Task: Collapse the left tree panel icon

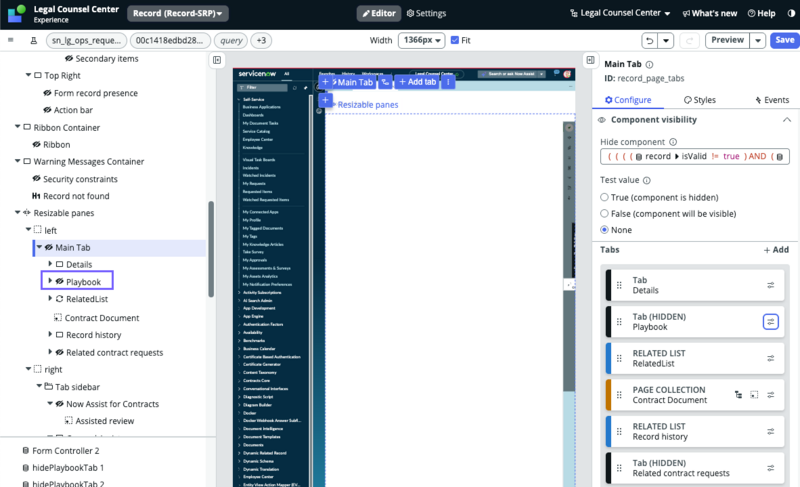Action: tap(217, 60)
